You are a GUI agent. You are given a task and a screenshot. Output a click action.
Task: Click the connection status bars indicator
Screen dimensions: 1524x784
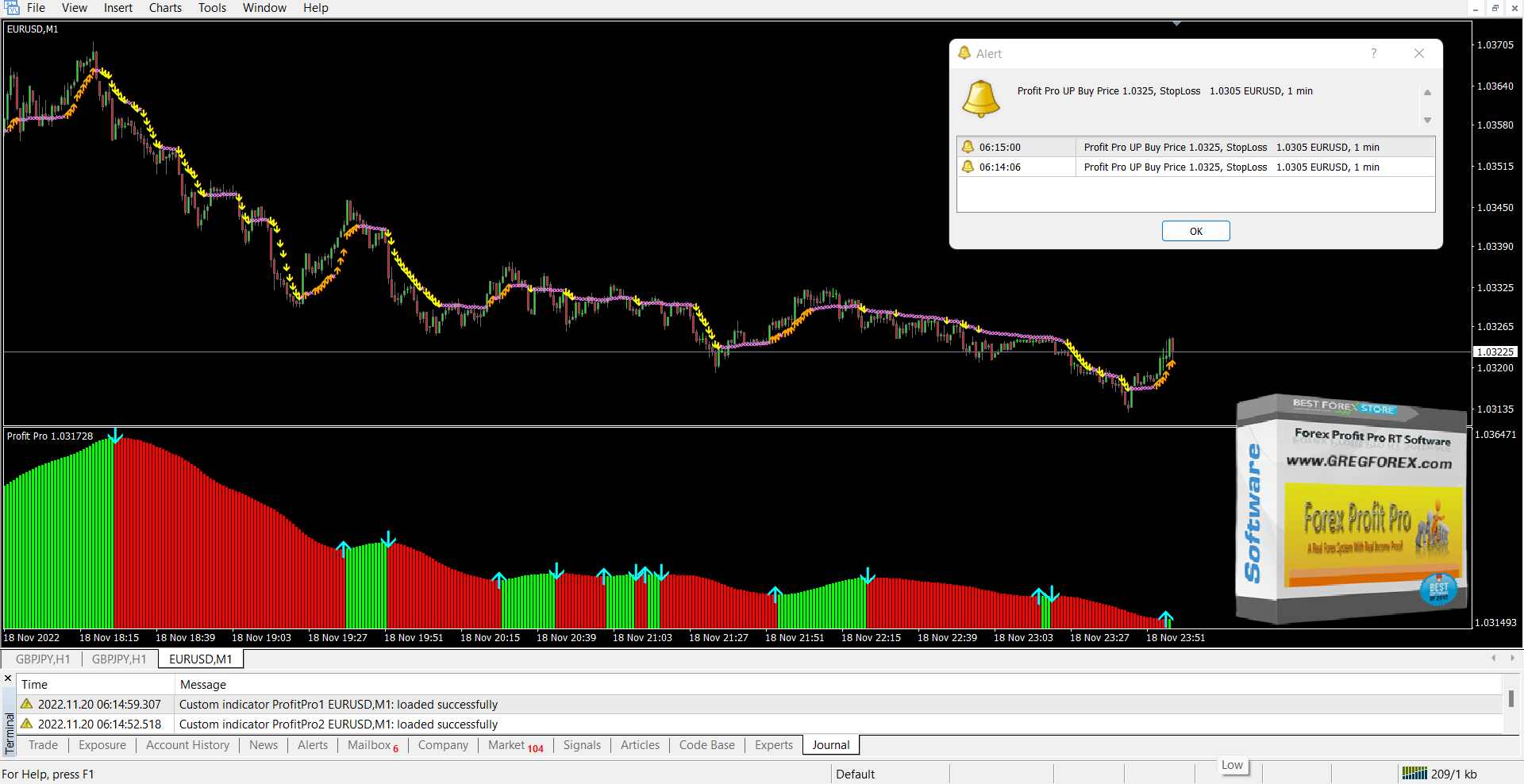(1414, 774)
